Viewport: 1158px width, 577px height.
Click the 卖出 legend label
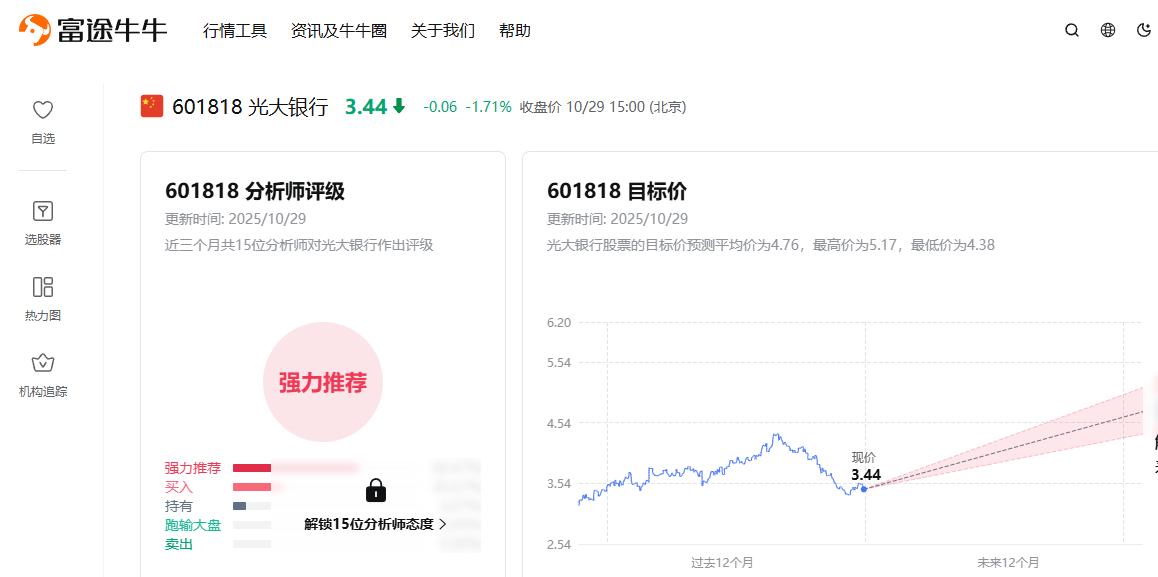click(179, 544)
